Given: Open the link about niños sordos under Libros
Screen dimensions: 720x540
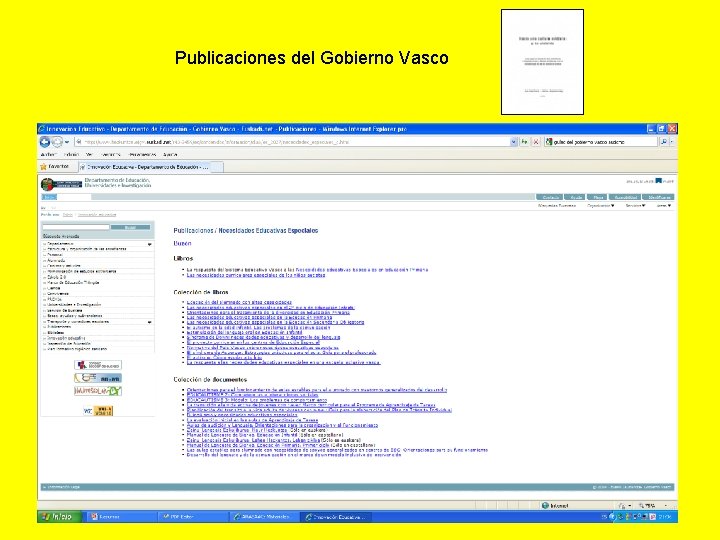Looking at the screenshot, I should click(256, 275).
